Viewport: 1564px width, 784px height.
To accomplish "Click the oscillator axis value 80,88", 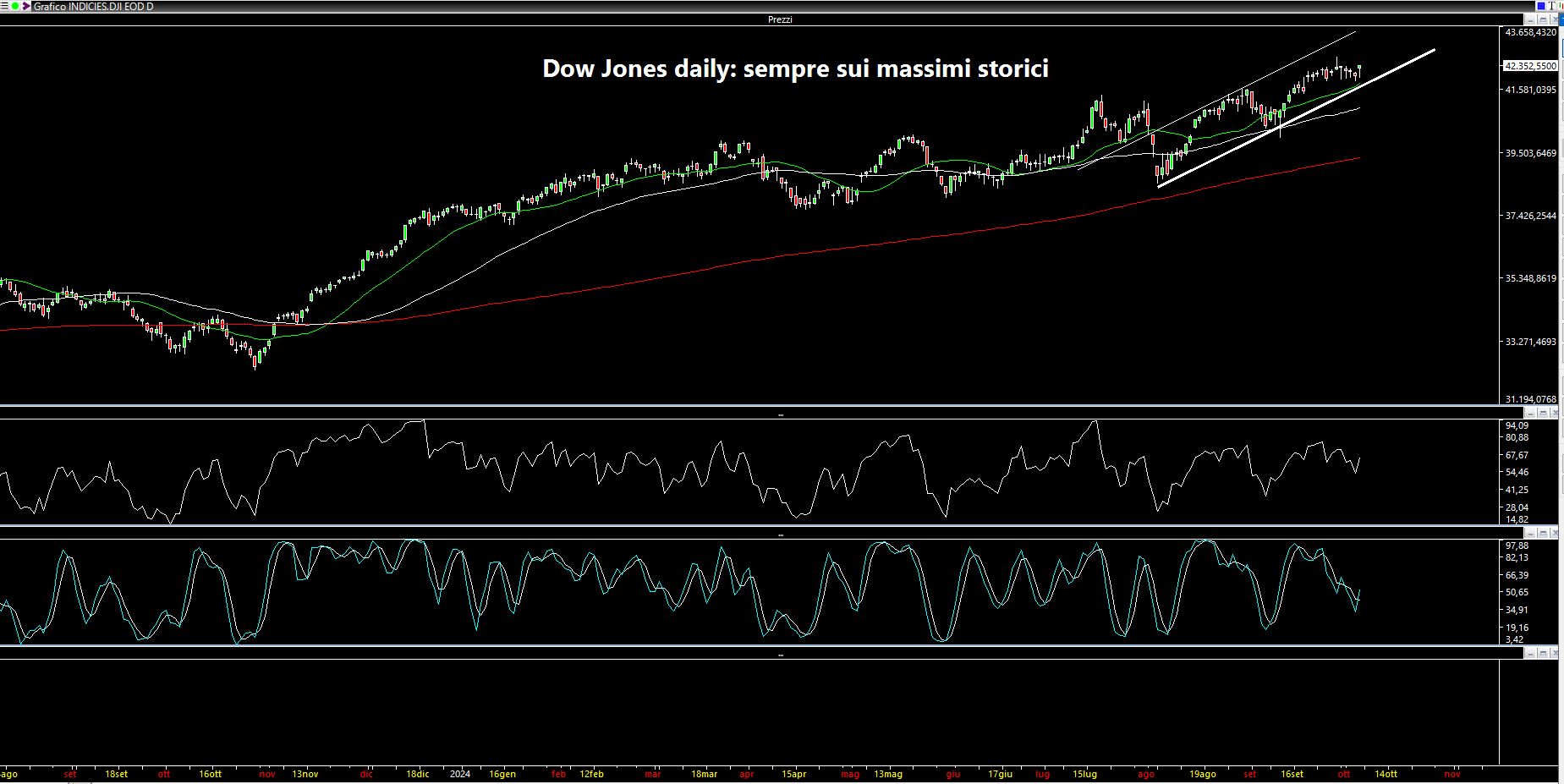I will (1517, 437).
